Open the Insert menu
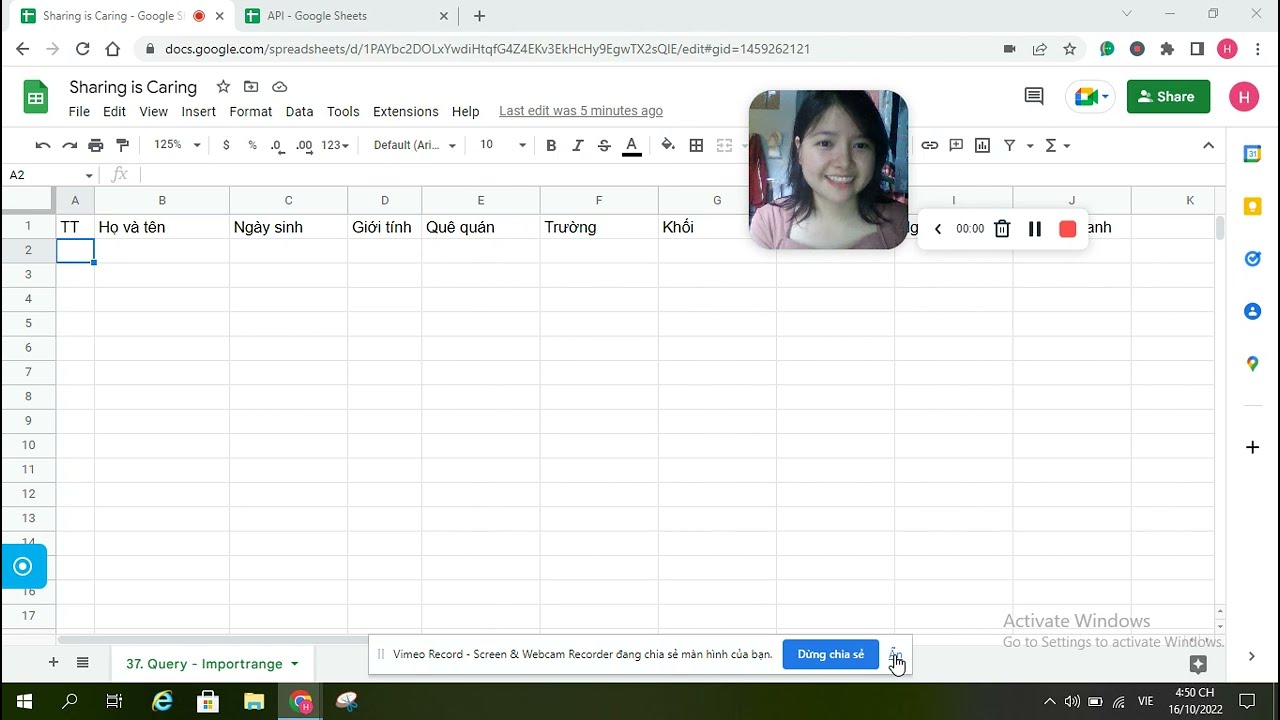The height and width of the screenshot is (720, 1280). coord(199,111)
